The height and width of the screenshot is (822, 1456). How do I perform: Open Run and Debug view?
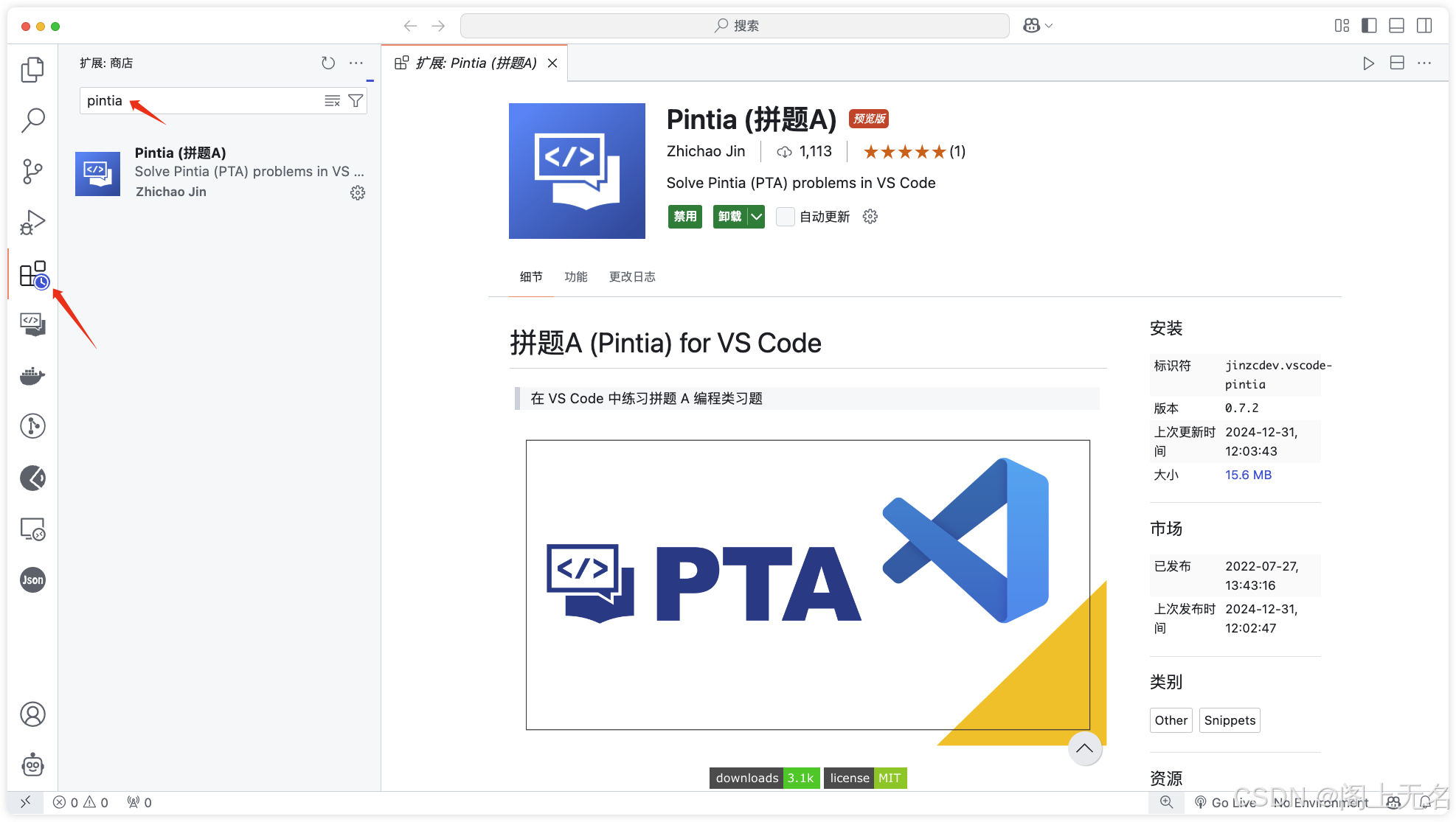coord(32,222)
